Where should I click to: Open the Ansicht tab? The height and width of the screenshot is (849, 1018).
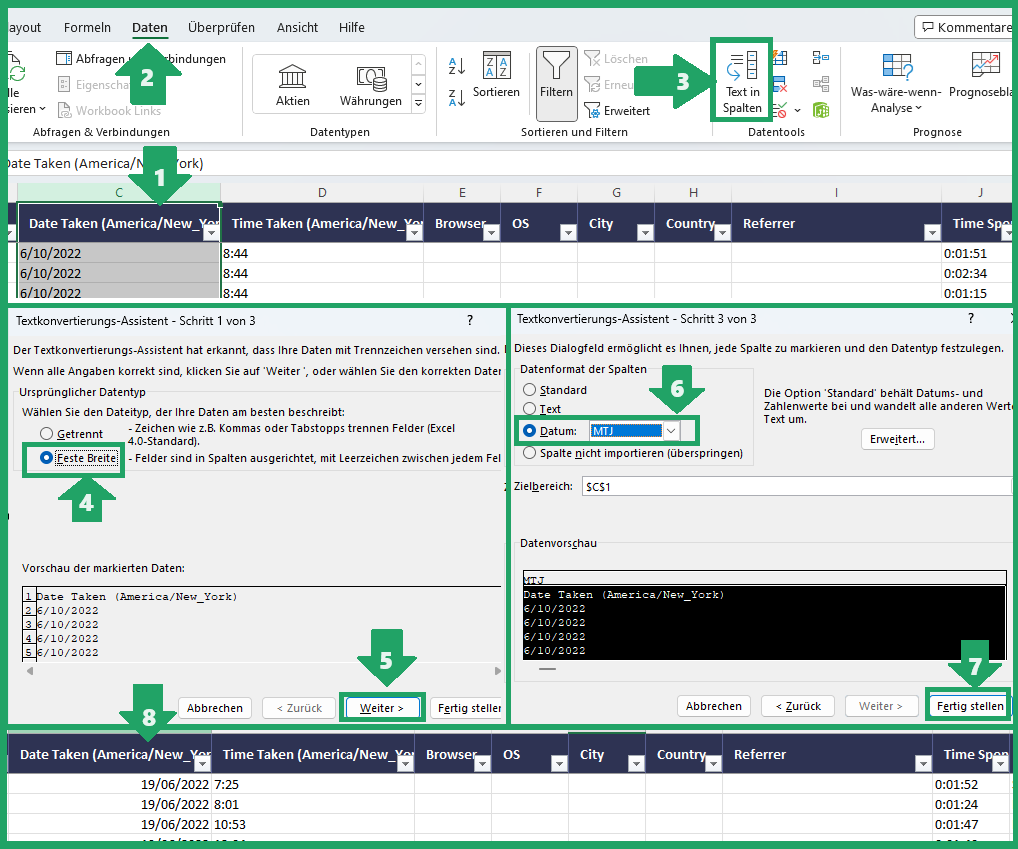(297, 27)
